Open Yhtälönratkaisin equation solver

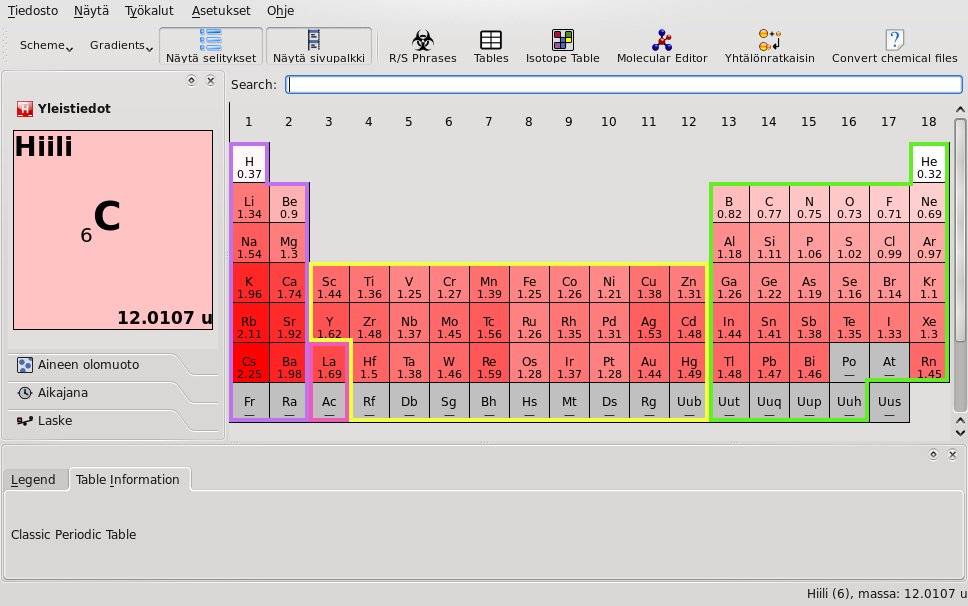tap(769, 45)
